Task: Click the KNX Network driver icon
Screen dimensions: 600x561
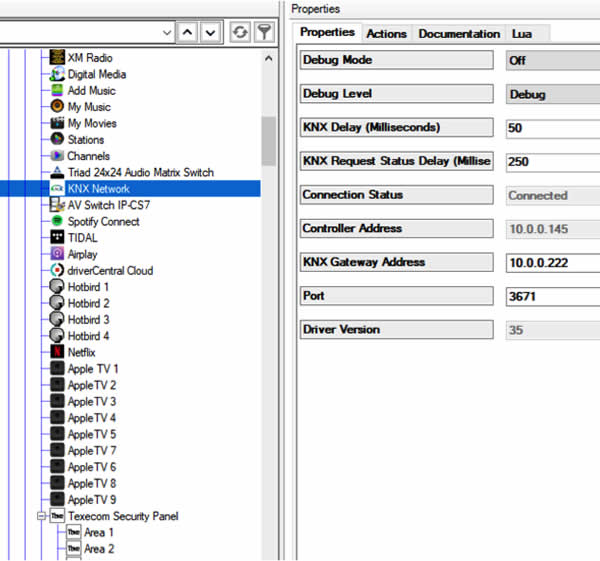Action: coord(57,188)
